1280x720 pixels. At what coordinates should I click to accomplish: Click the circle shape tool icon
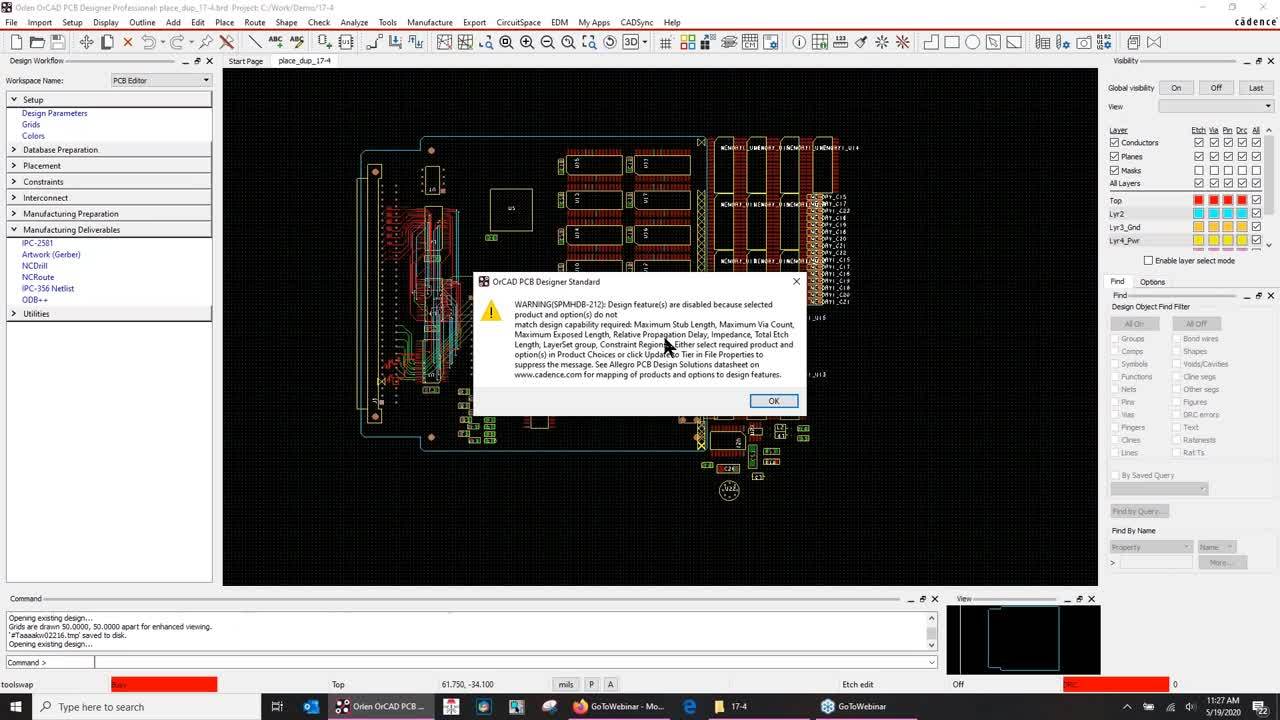[x=972, y=42]
